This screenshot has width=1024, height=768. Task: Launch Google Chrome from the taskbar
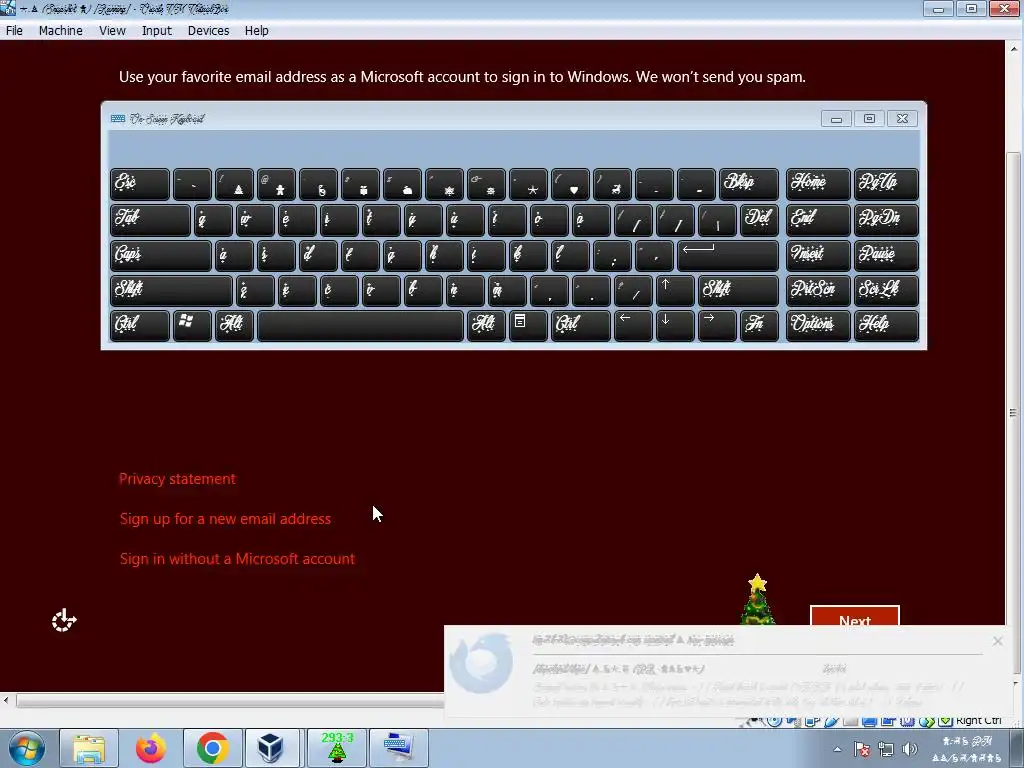click(x=212, y=748)
